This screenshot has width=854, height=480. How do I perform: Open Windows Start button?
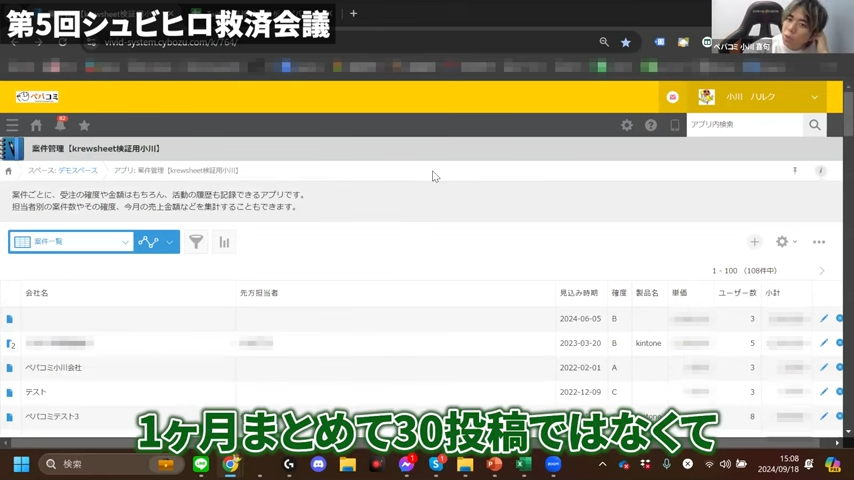pos(21,464)
